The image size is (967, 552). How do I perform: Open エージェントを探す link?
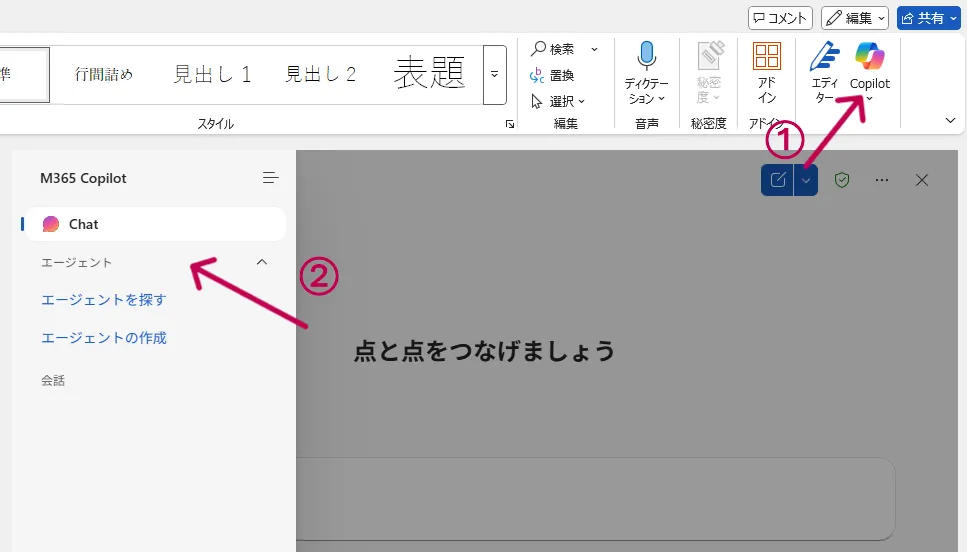[x=104, y=300]
